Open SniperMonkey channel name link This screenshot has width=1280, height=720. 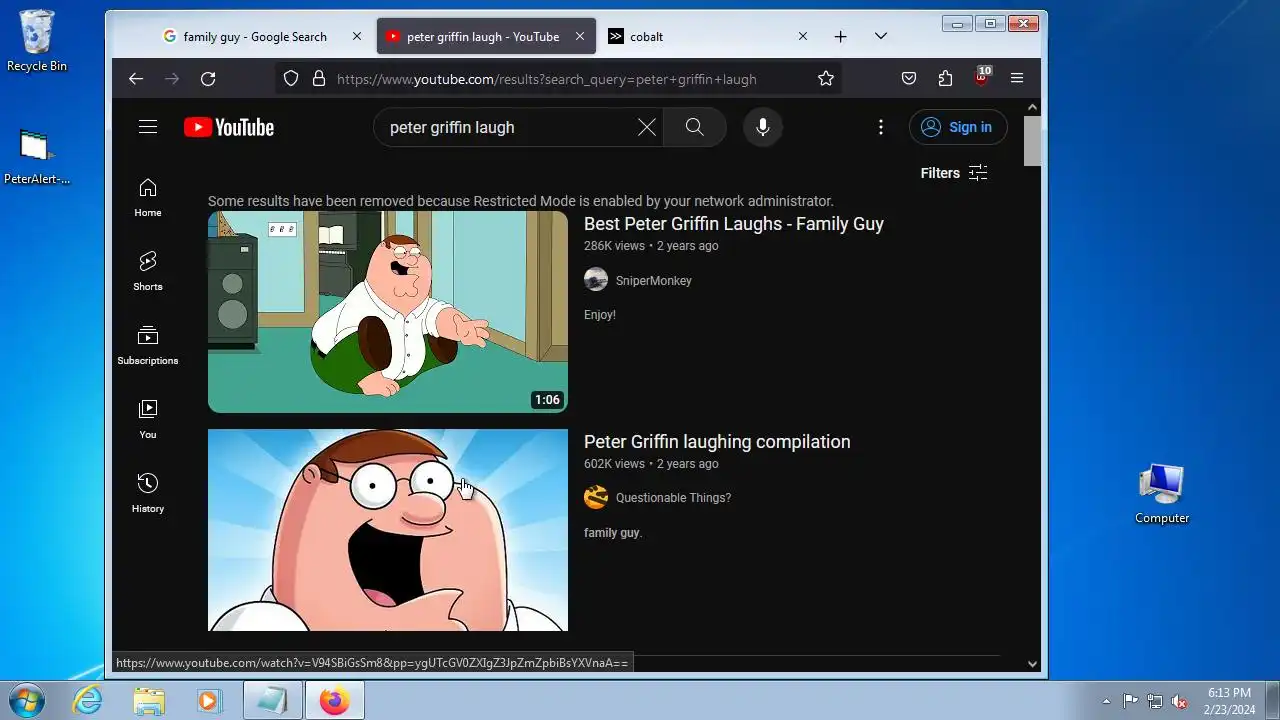[x=654, y=281]
